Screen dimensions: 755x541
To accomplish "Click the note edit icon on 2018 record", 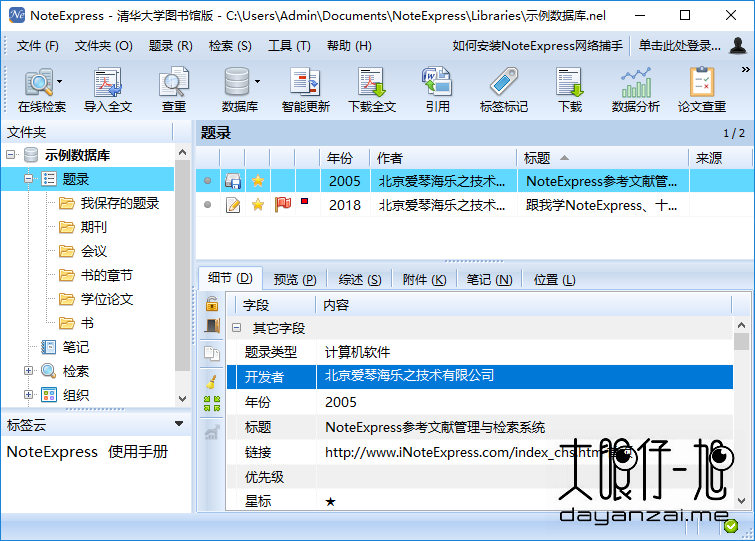I will click(233, 205).
